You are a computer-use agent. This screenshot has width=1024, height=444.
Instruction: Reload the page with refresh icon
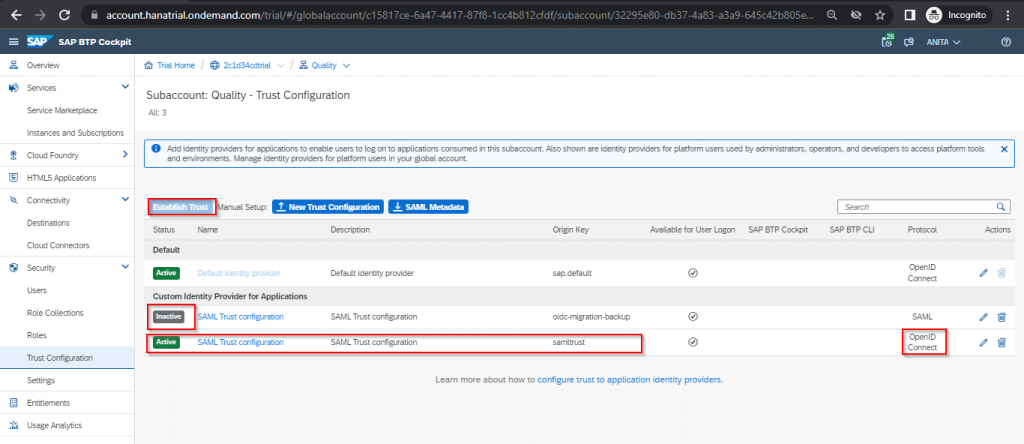64,14
